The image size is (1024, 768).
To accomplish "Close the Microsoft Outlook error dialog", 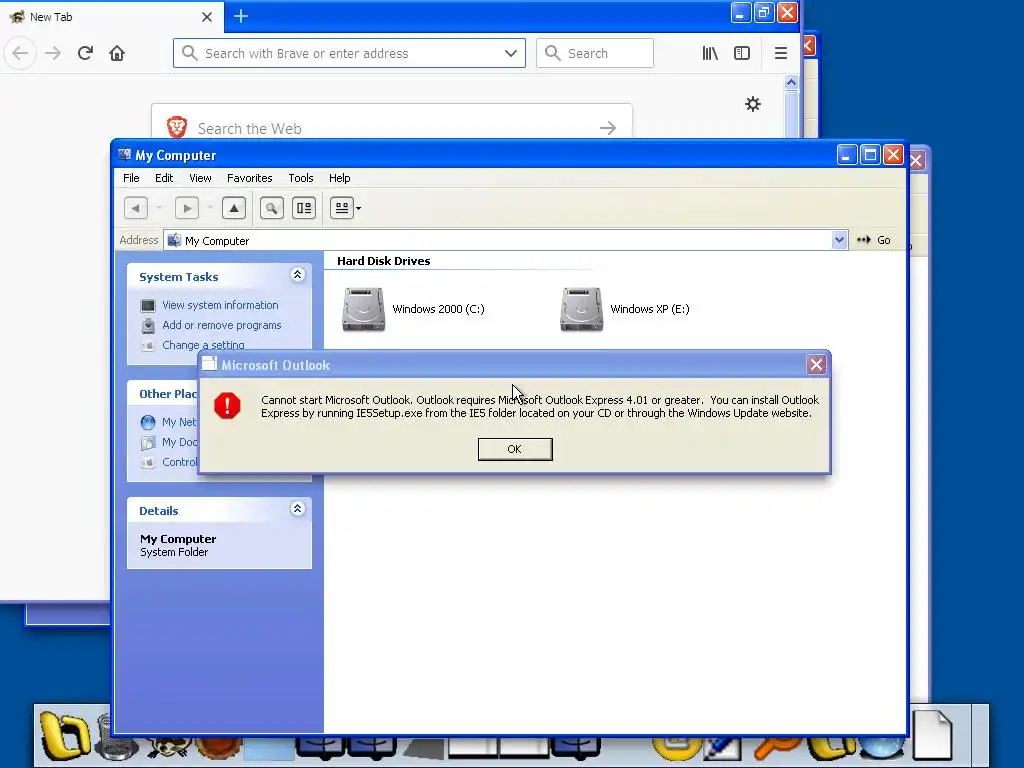I will tap(816, 365).
